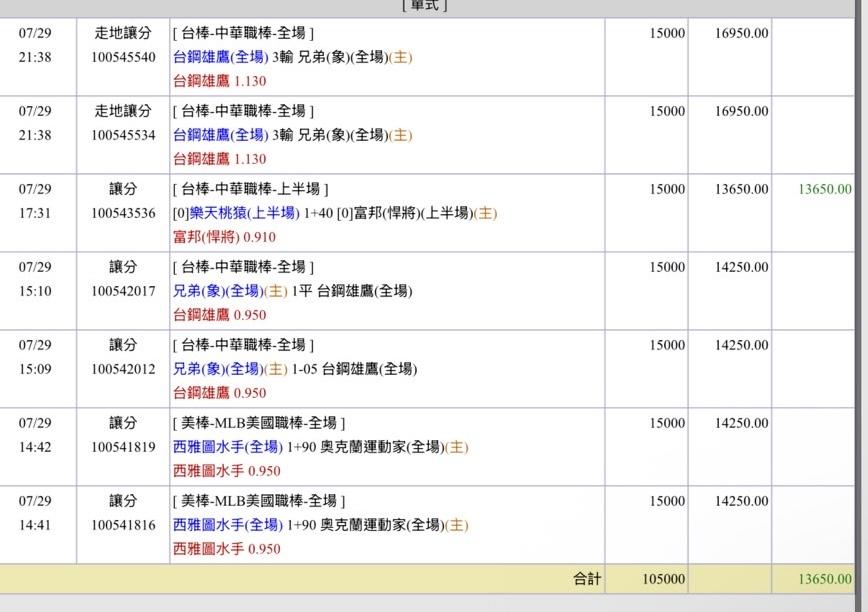Click 西雅圖水手 1+90 matchup in order 100541819 row
The height and width of the screenshot is (612, 868).
[x=321, y=447]
